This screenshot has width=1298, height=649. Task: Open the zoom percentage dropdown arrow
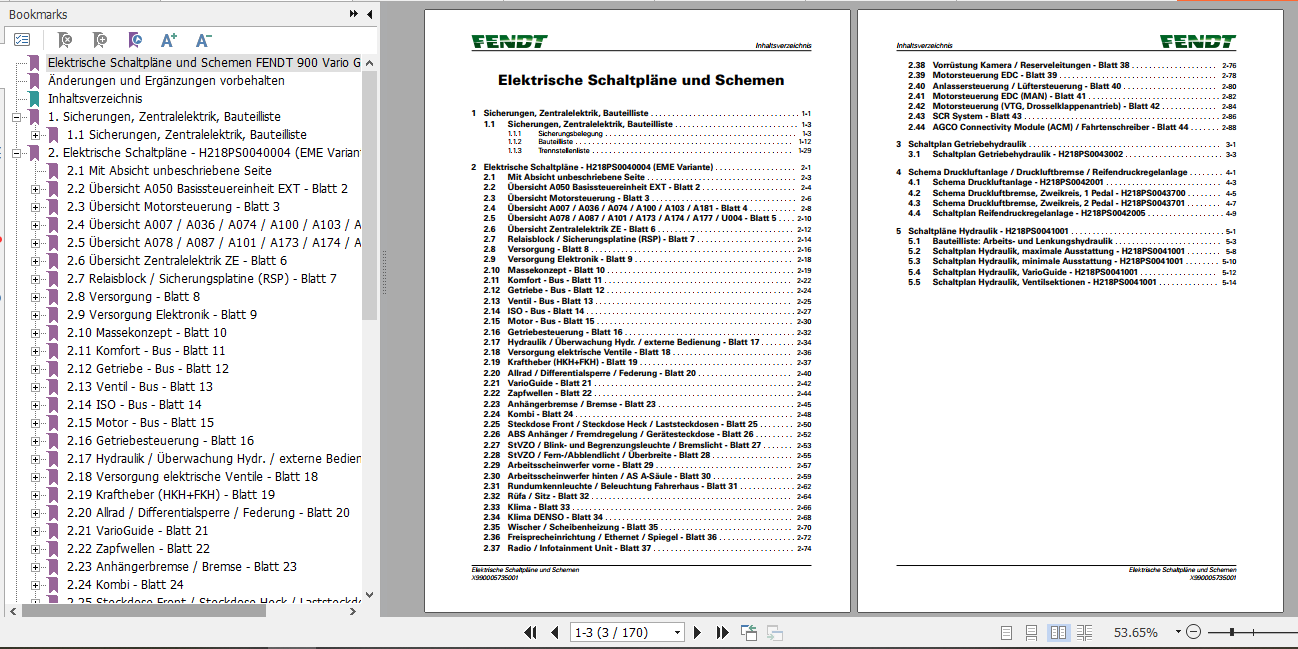pyautogui.click(x=1179, y=632)
